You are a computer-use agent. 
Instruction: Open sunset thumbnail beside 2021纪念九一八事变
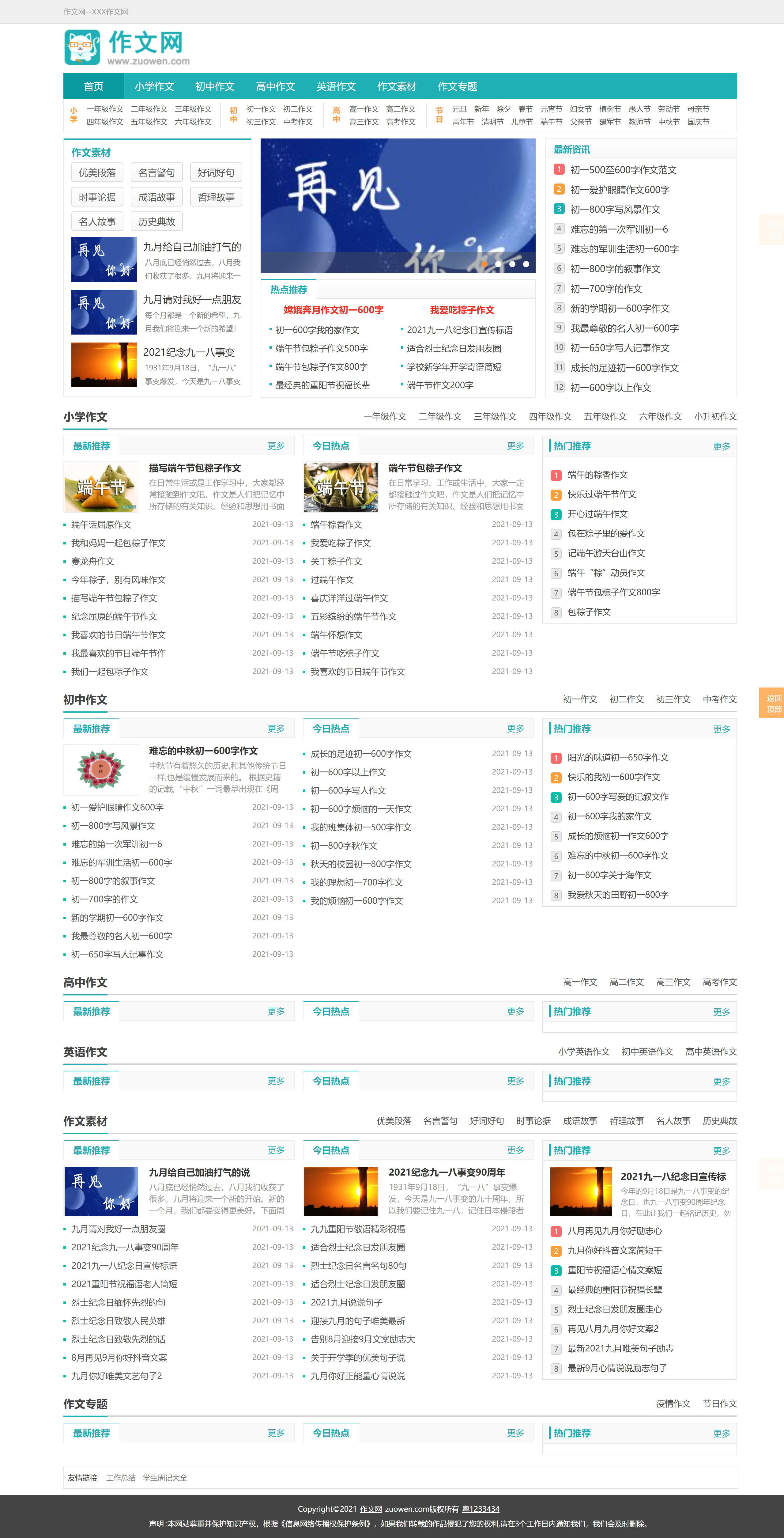click(104, 365)
